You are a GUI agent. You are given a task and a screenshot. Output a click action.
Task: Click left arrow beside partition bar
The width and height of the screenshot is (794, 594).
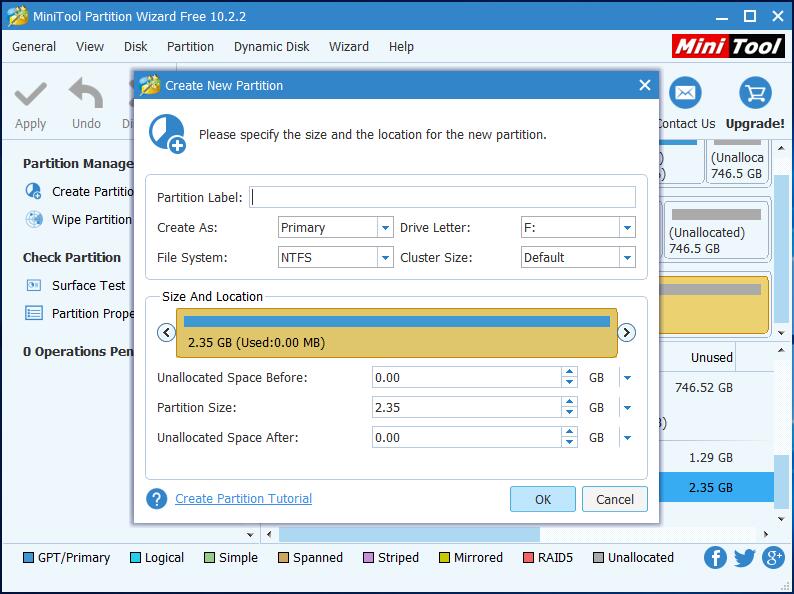[166, 333]
